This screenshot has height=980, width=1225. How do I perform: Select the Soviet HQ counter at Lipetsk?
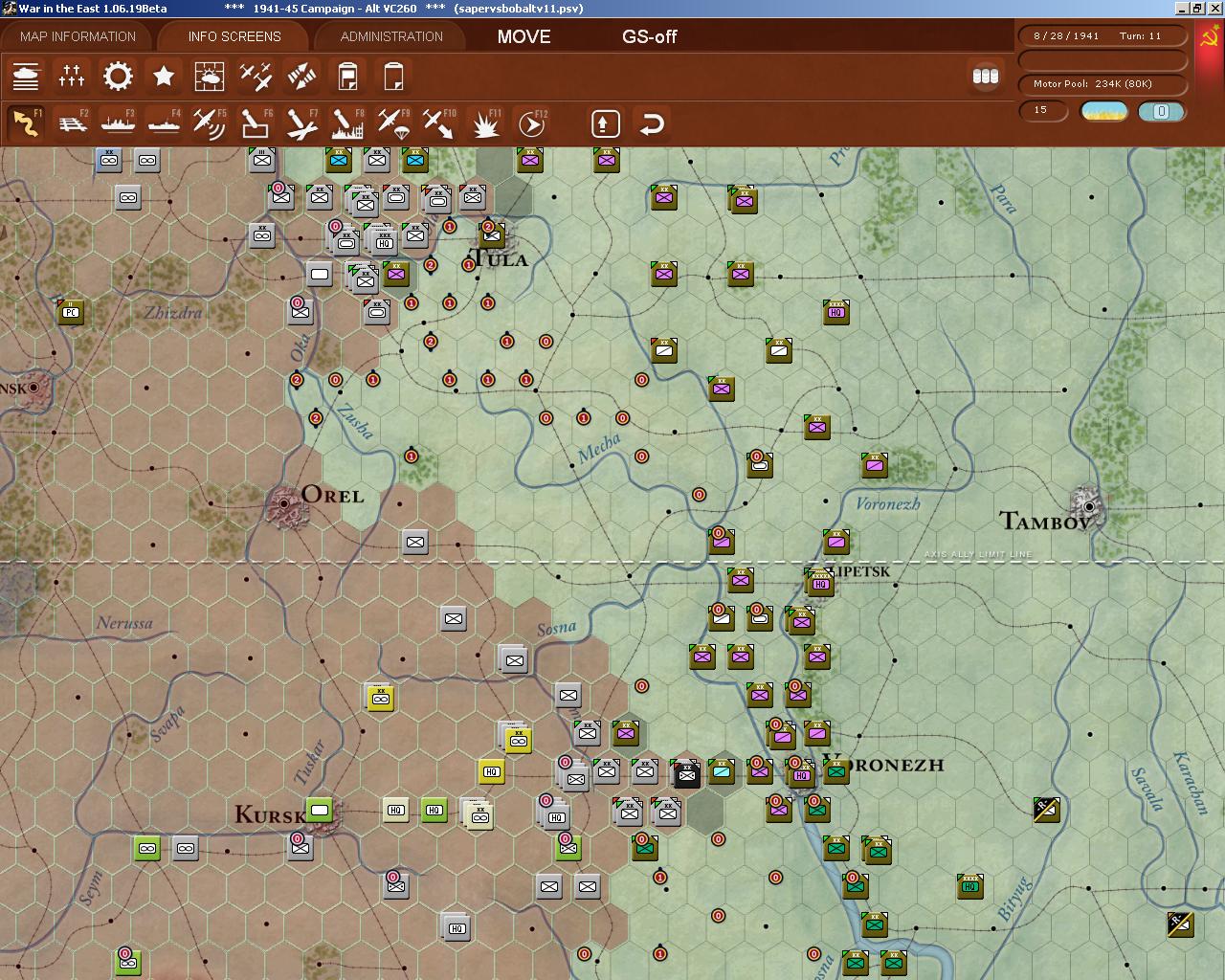[820, 583]
